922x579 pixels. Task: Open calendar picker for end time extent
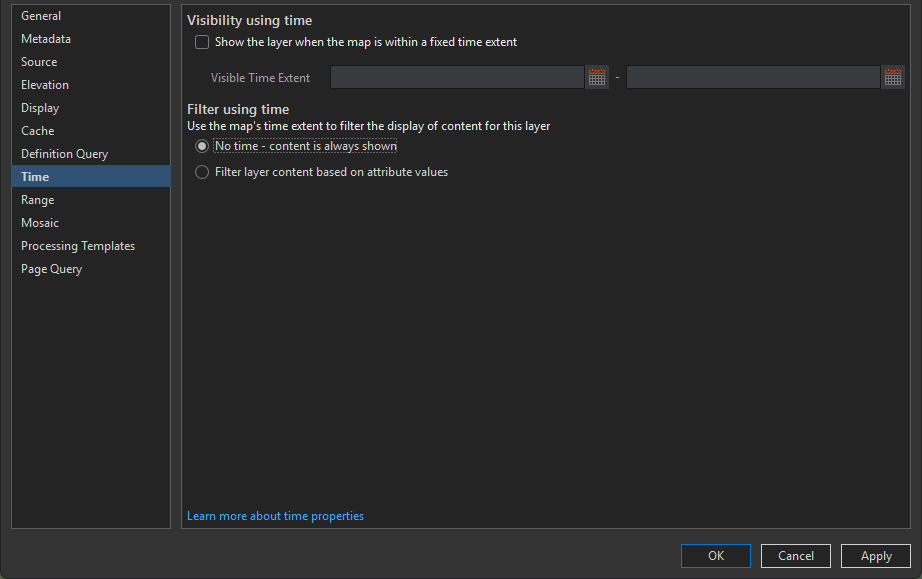coord(893,77)
